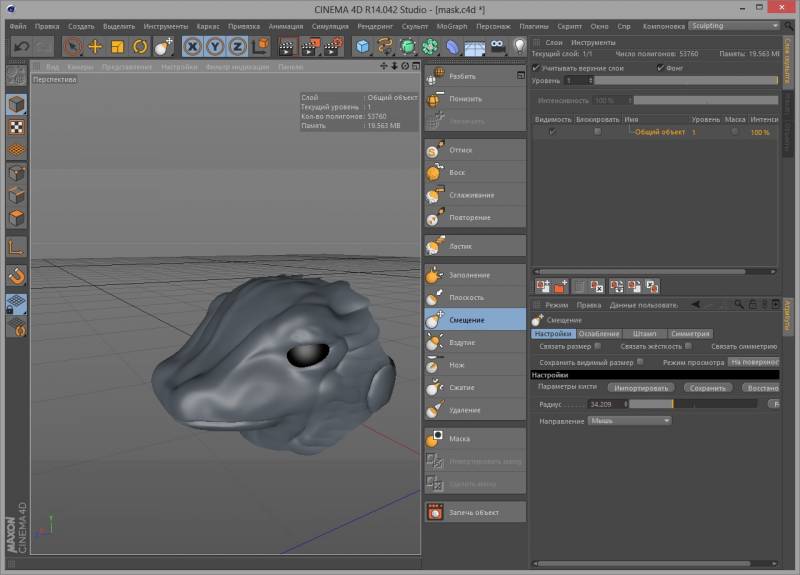This screenshot has width=800, height=575.
Task: Open the Рендеринг menu
Action: [x=375, y=26]
